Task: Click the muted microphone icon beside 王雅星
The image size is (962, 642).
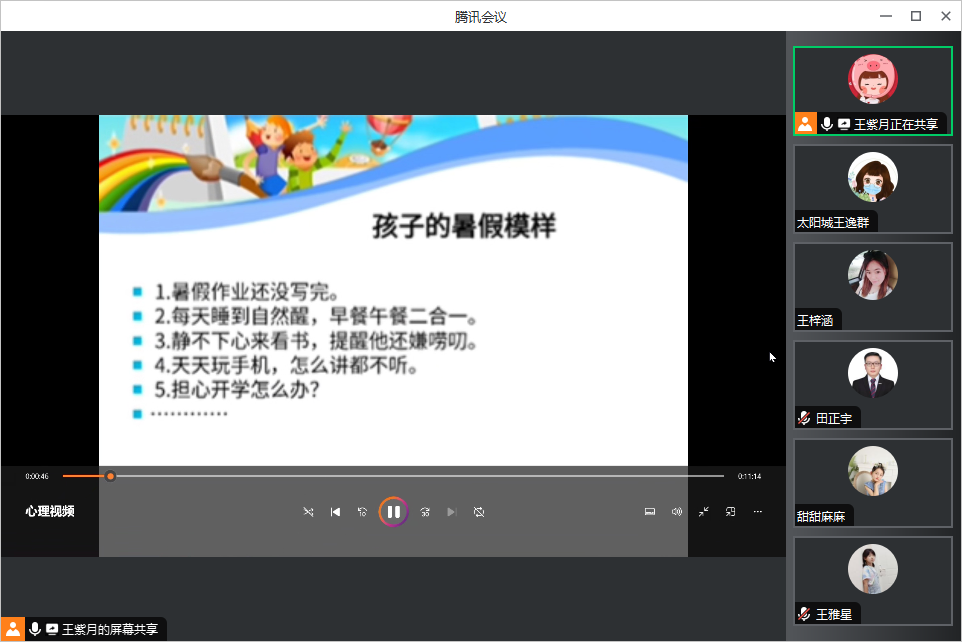Action: (x=804, y=614)
